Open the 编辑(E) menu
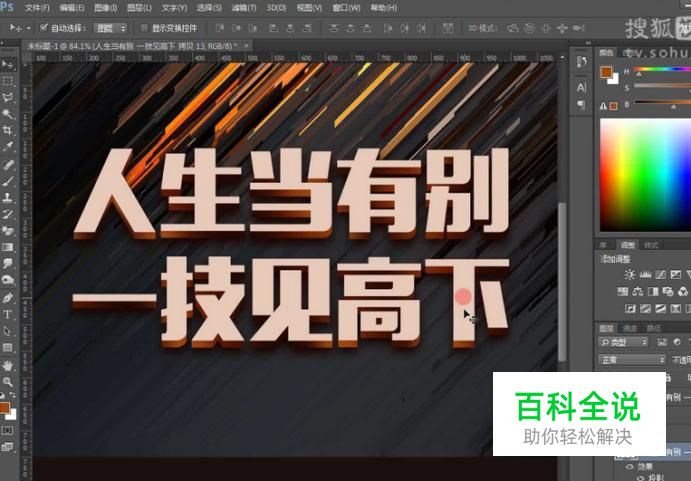 tap(72, 8)
